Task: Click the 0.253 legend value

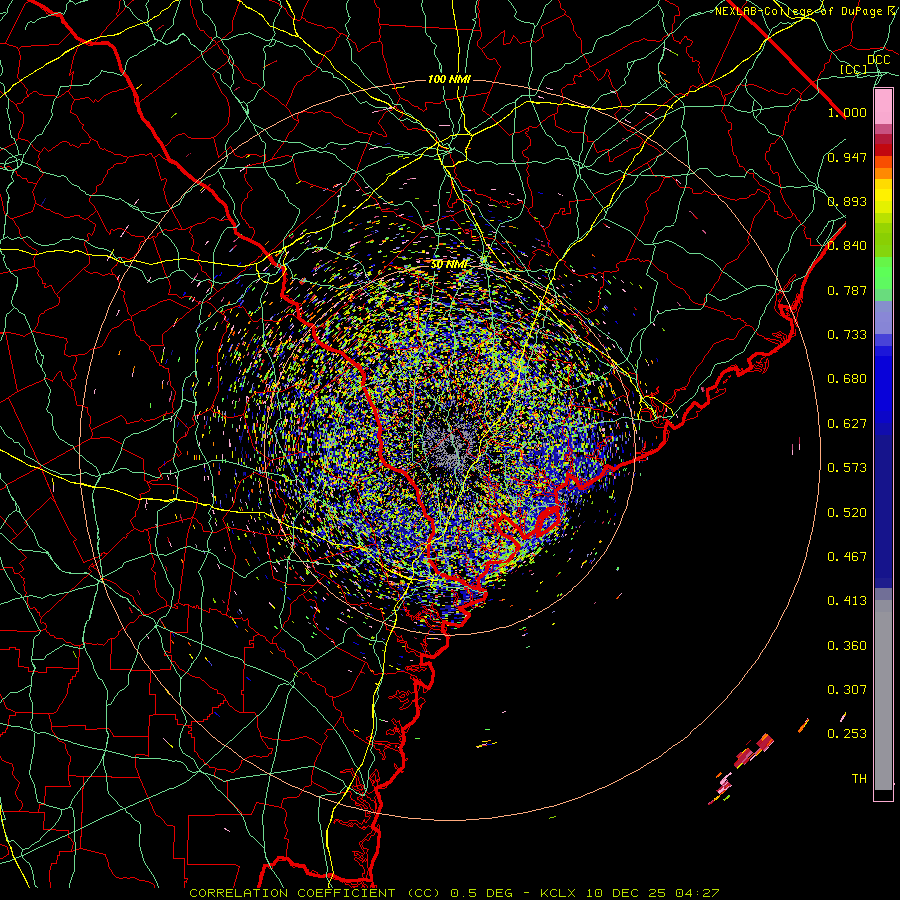Action: point(847,734)
